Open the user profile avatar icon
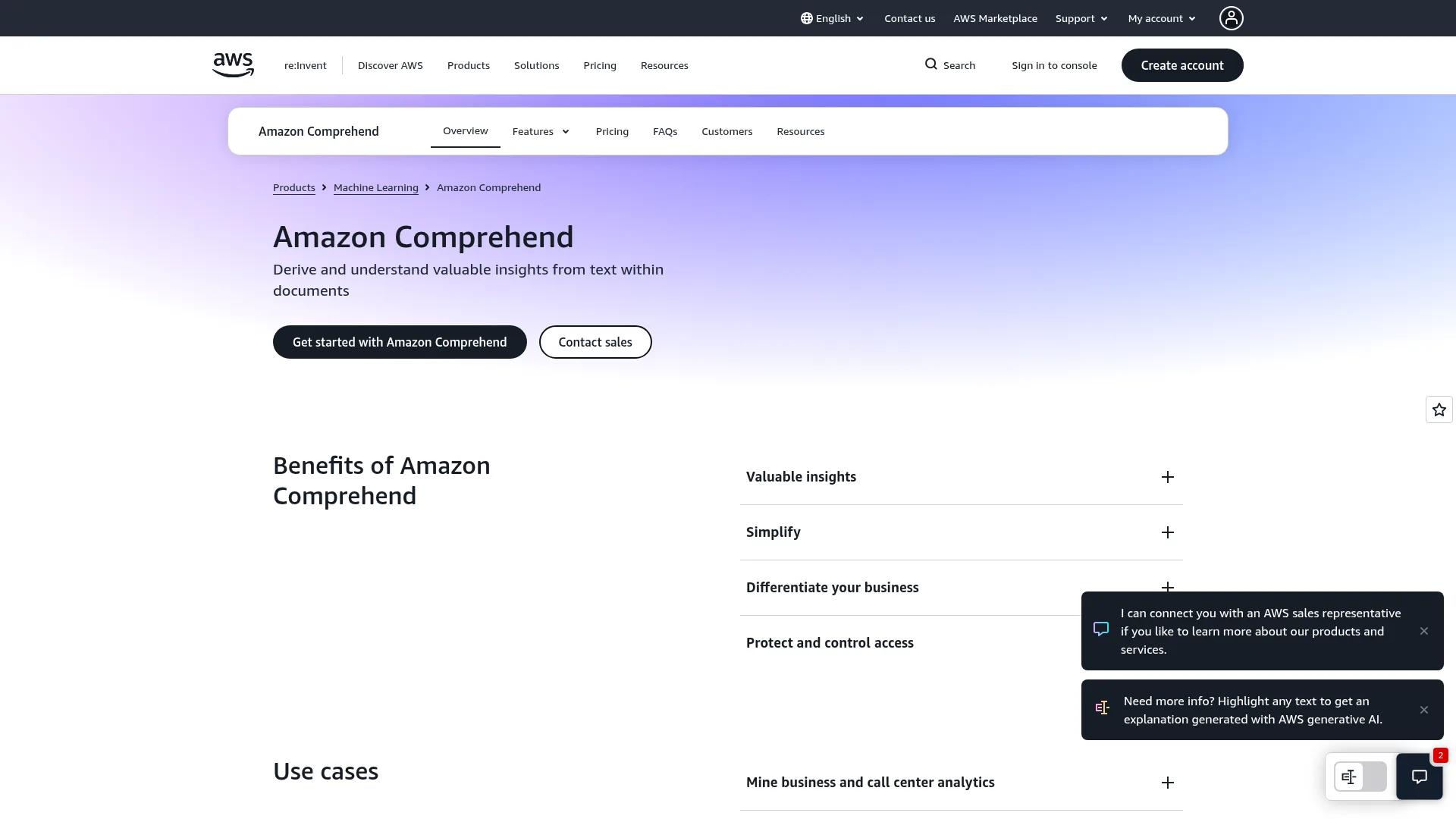This screenshot has width=1456, height=819. click(x=1231, y=18)
